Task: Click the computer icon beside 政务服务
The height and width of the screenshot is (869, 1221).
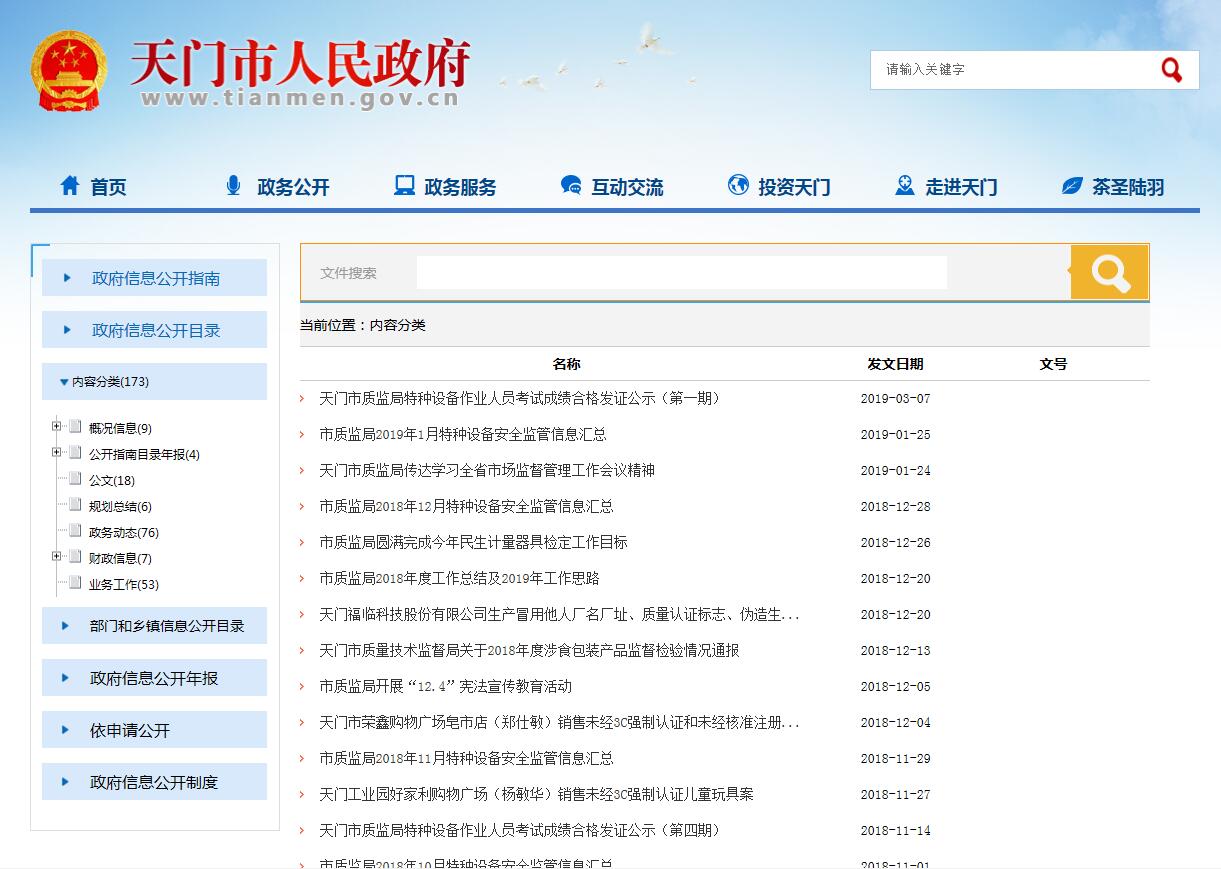Action: (404, 186)
